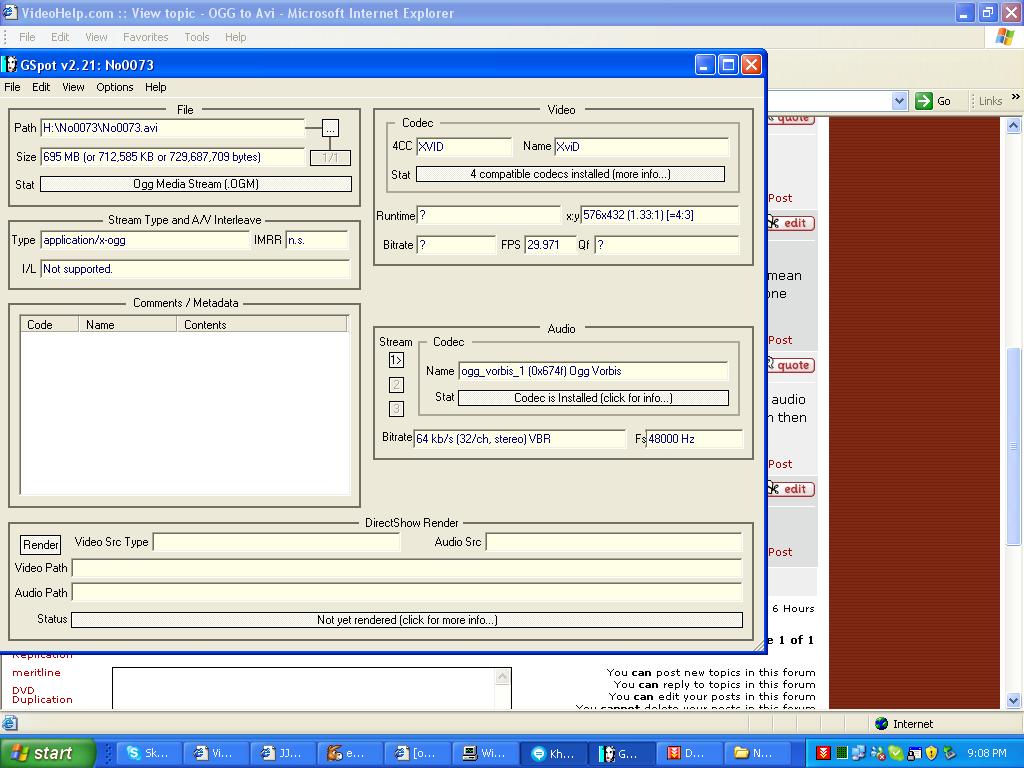Click the lower edit button in forum page
The image size is (1024, 768).
(x=792, y=489)
